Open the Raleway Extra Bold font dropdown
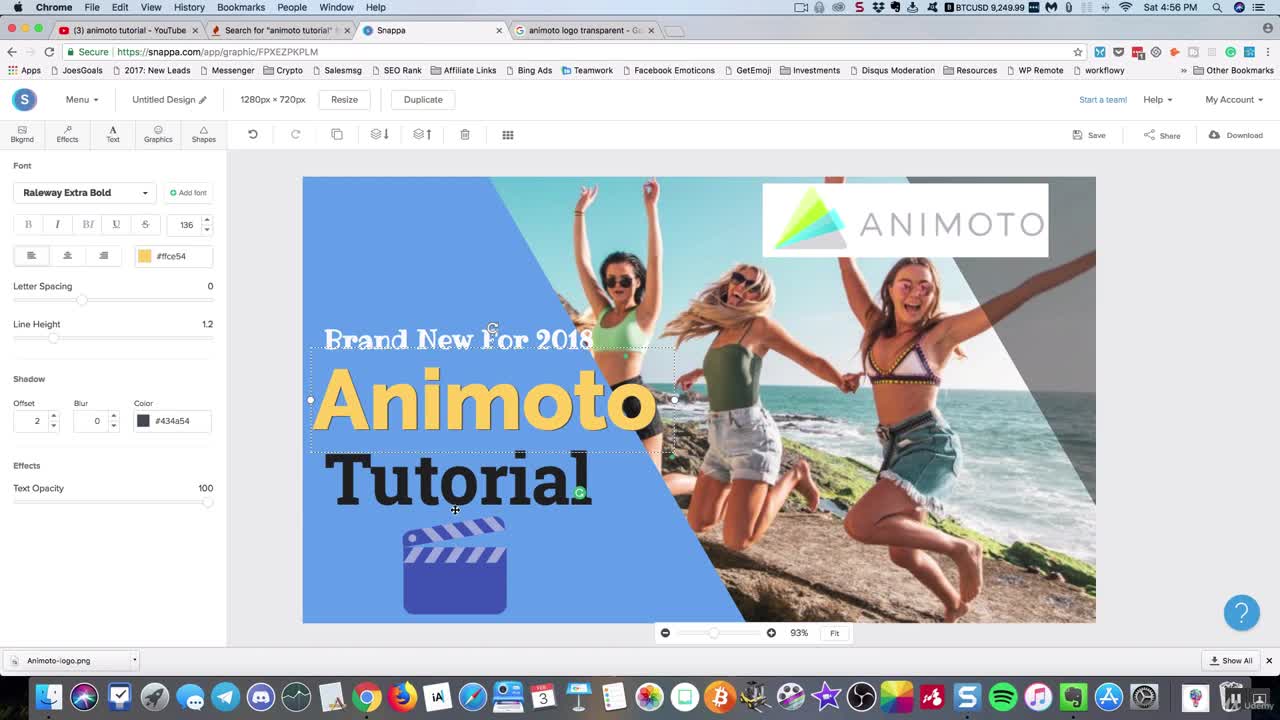The height and width of the screenshot is (720, 1280). coord(85,193)
